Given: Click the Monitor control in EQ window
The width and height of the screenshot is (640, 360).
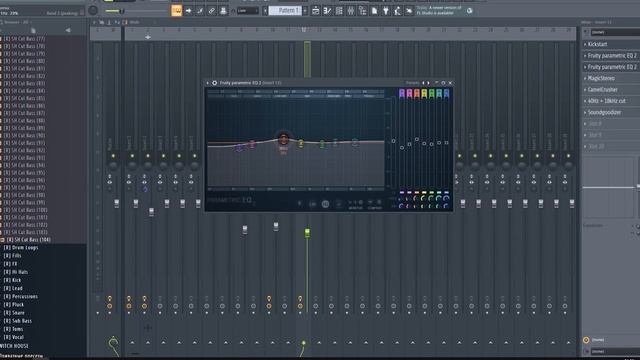Looking at the screenshot, I should tap(355, 204).
